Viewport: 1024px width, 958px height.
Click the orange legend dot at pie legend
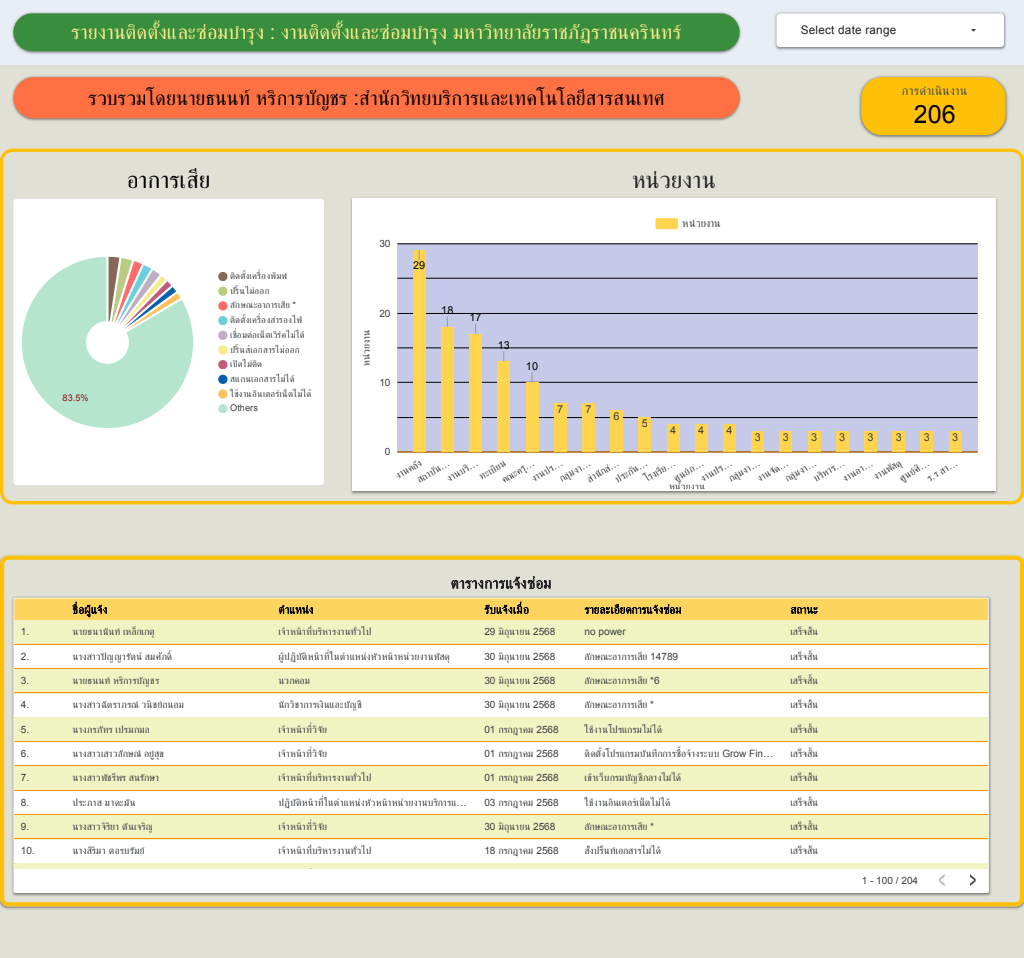pos(223,394)
